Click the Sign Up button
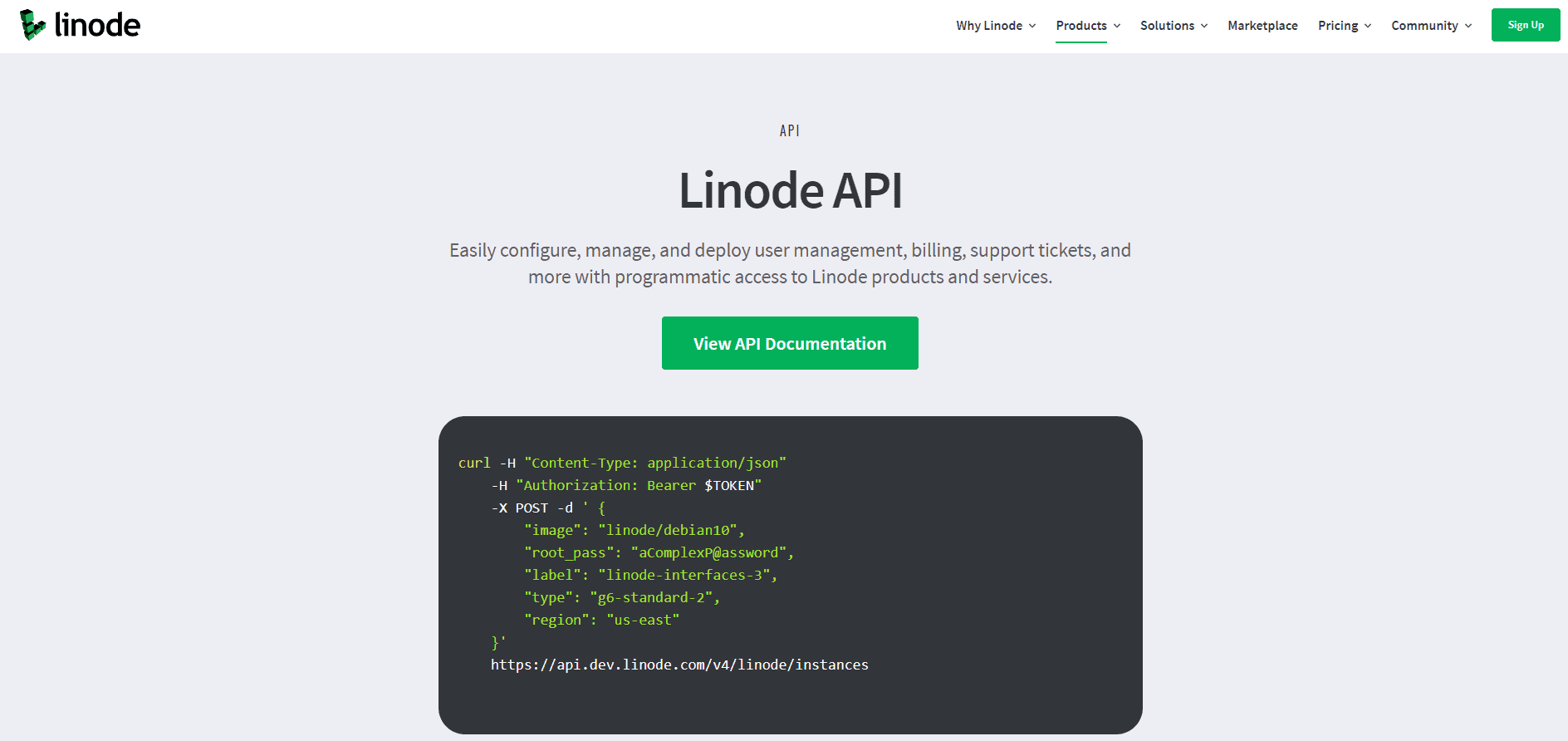The height and width of the screenshot is (741, 1568). [x=1526, y=25]
